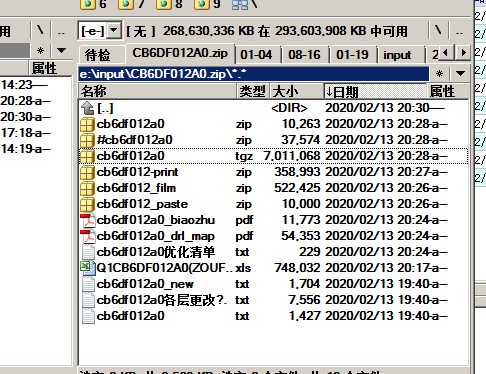
Task: Click the cb6df012_paste zip archive icon
Action: [x=87, y=204]
